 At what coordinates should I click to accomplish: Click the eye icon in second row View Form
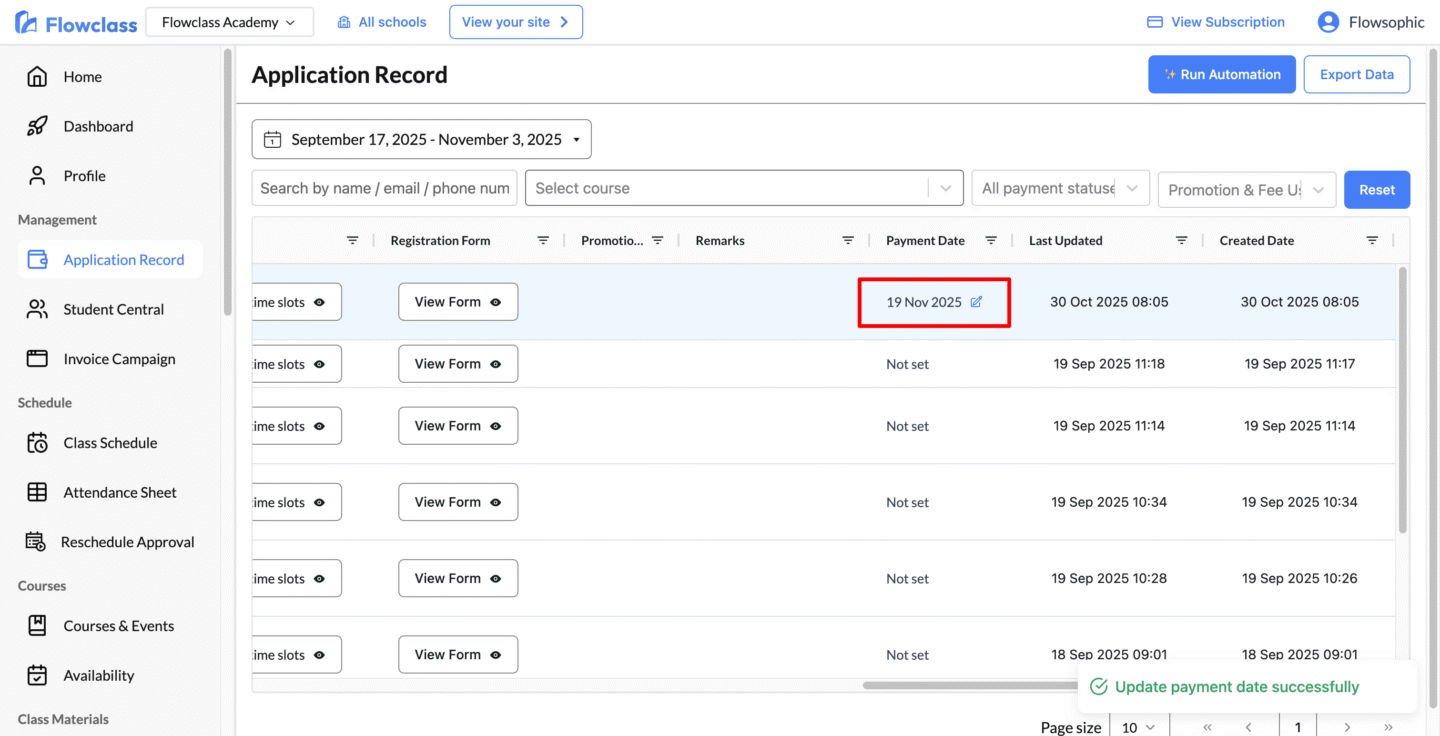496,364
